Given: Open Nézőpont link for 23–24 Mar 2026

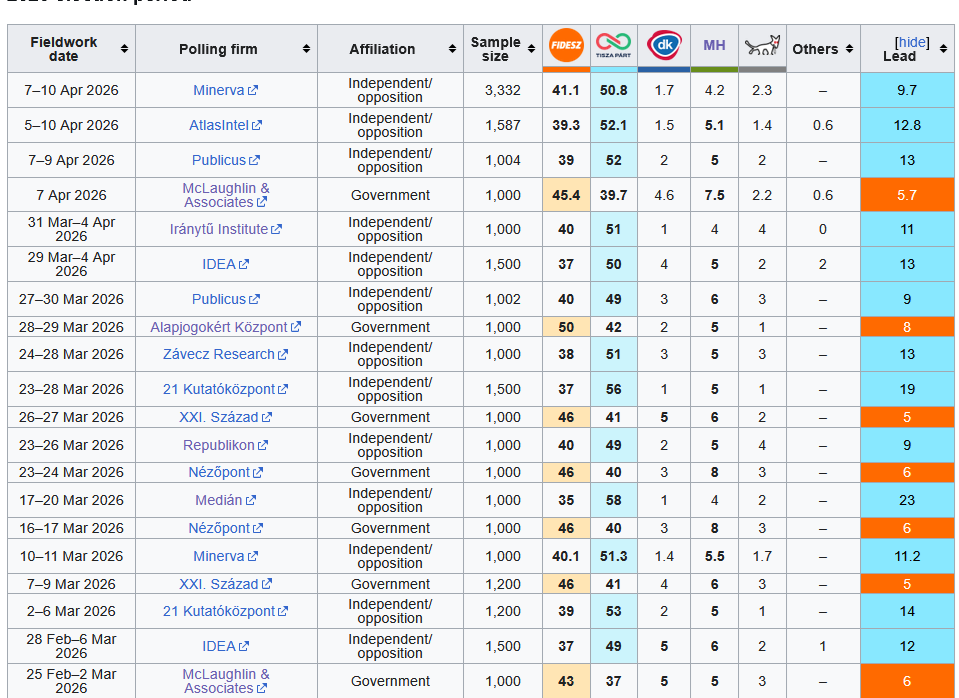Looking at the screenshot, I should pos(226,472).
